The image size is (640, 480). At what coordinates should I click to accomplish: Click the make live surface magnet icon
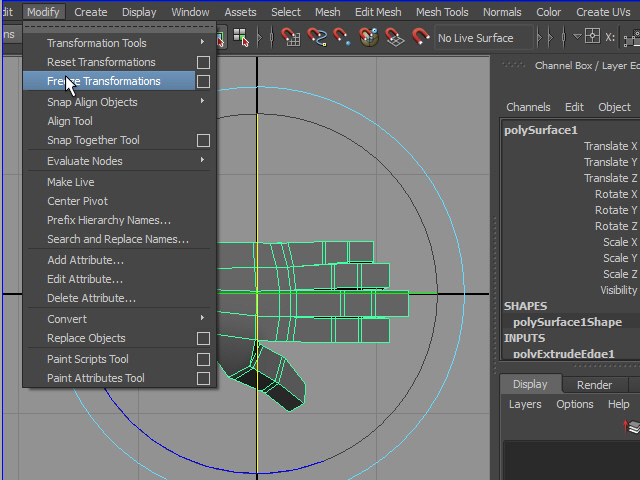coord(420,37)
